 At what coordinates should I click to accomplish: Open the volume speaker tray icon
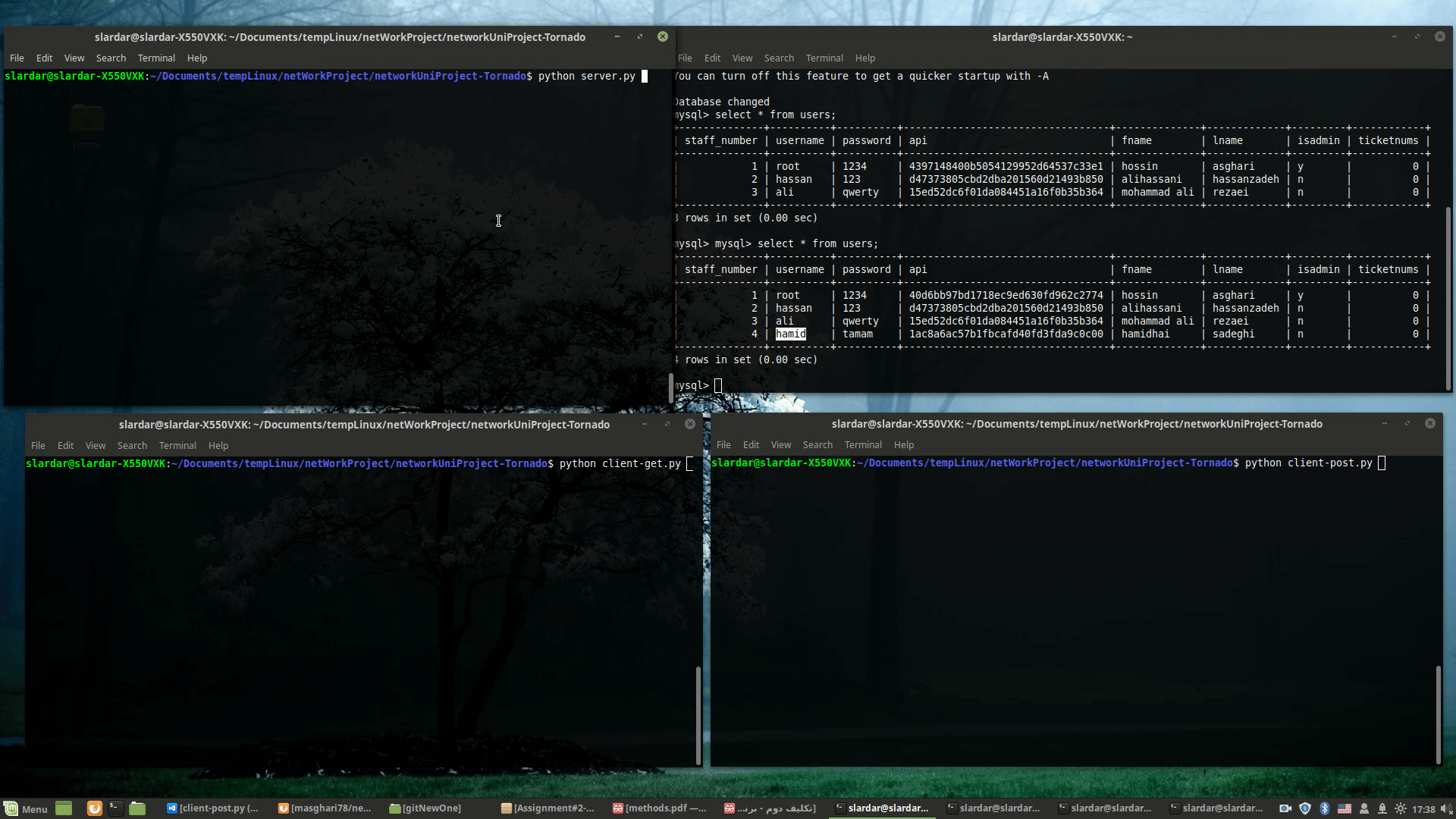tap(1445, 808)
